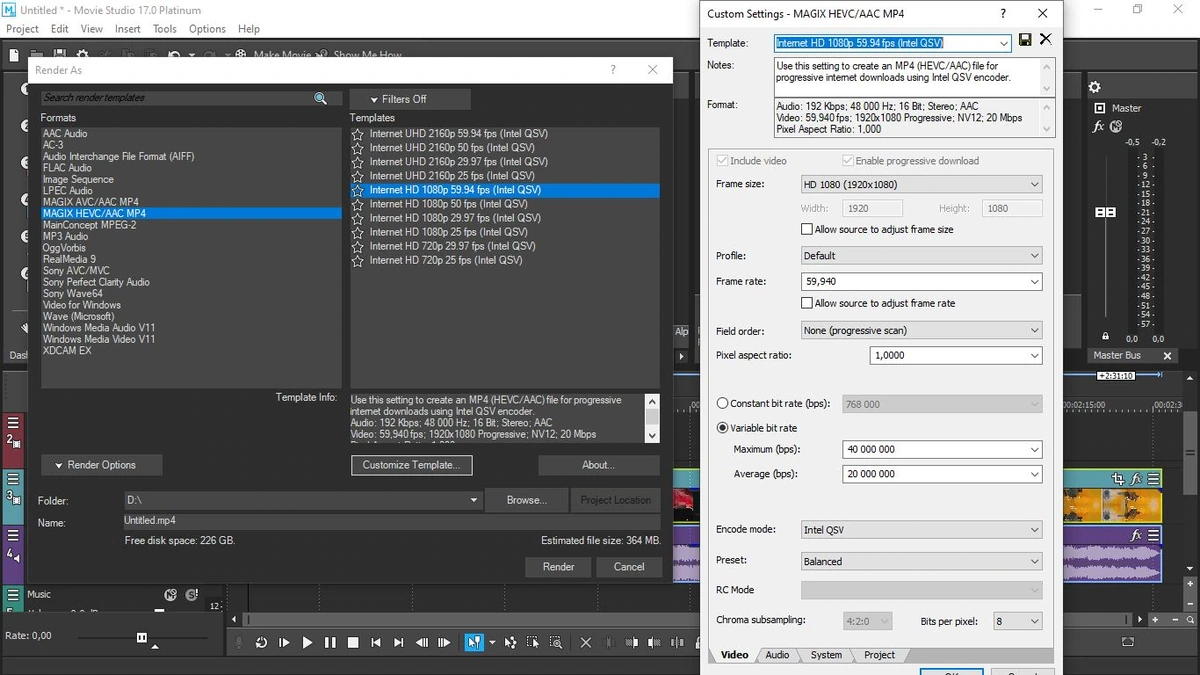Viewport: 1200px width, 675px height.
Task: Go to project start in transport
Action: coord(376,643)
